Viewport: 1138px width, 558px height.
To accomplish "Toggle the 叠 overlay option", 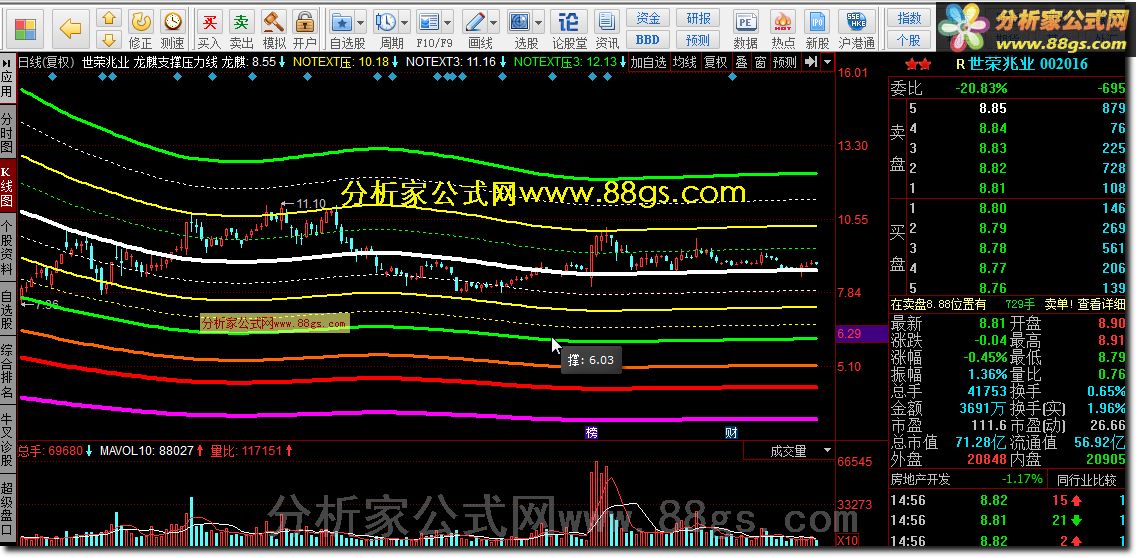I will pos(741,62).
